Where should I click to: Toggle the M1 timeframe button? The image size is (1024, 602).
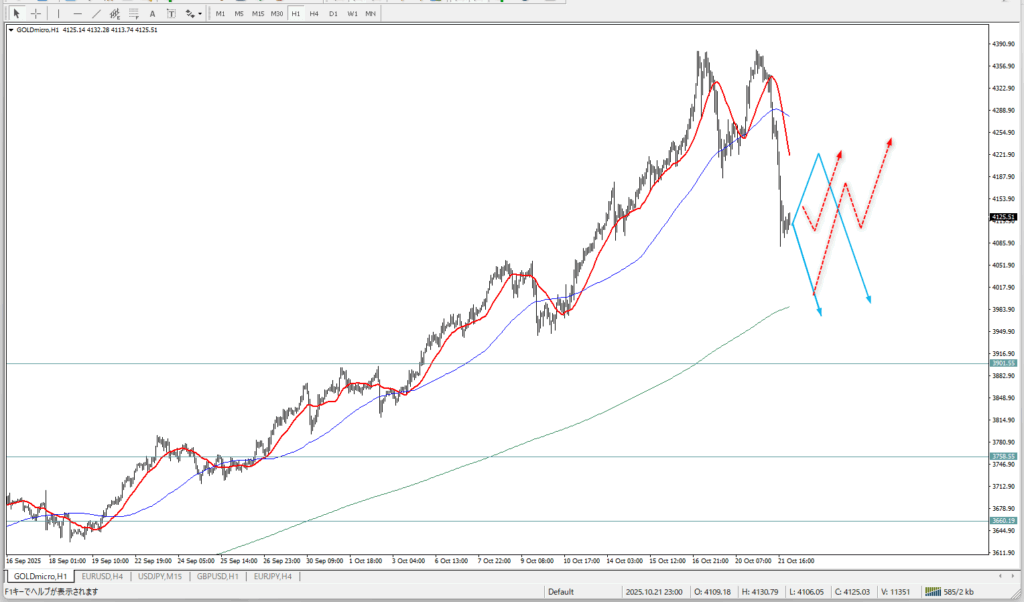(220, 14)
